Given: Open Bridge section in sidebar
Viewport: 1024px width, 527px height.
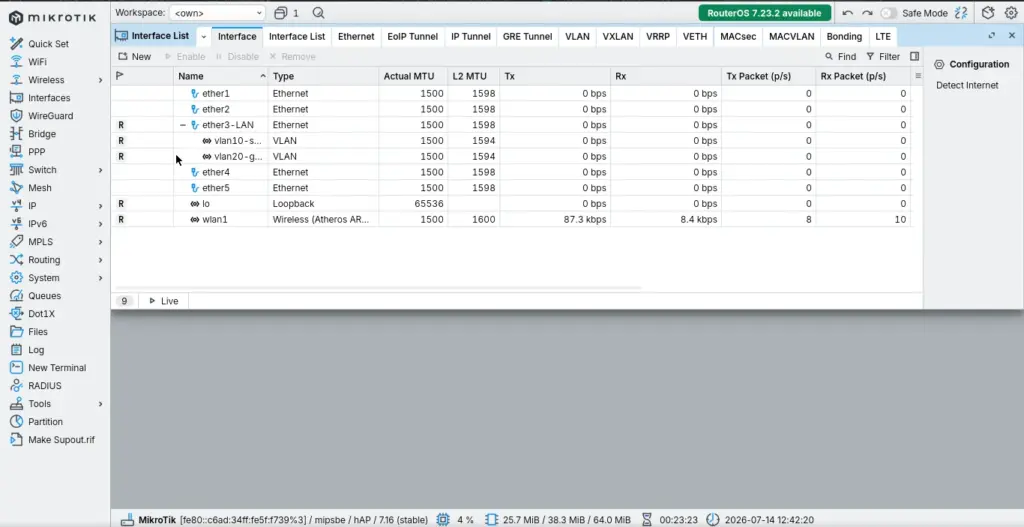Looking at the screenshot, I should click(42, 134).
